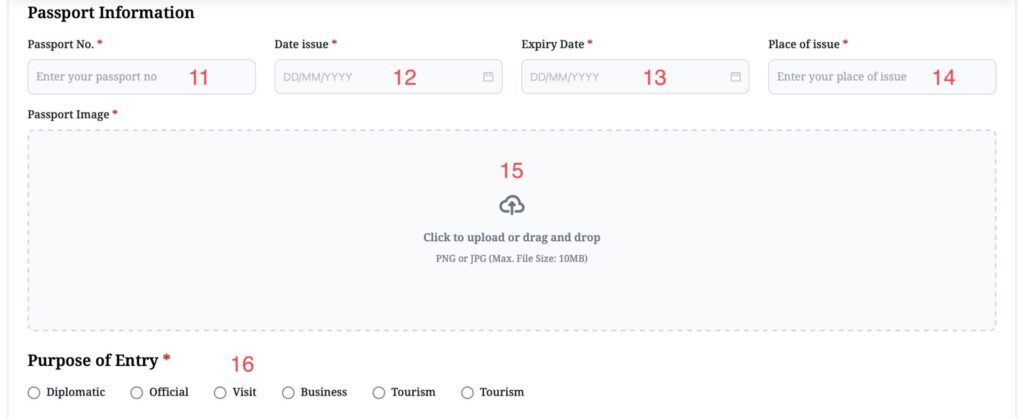1024x418 pixels.
Task: Click the Purpose of Entry heading
Action: [x=93, y=361]
